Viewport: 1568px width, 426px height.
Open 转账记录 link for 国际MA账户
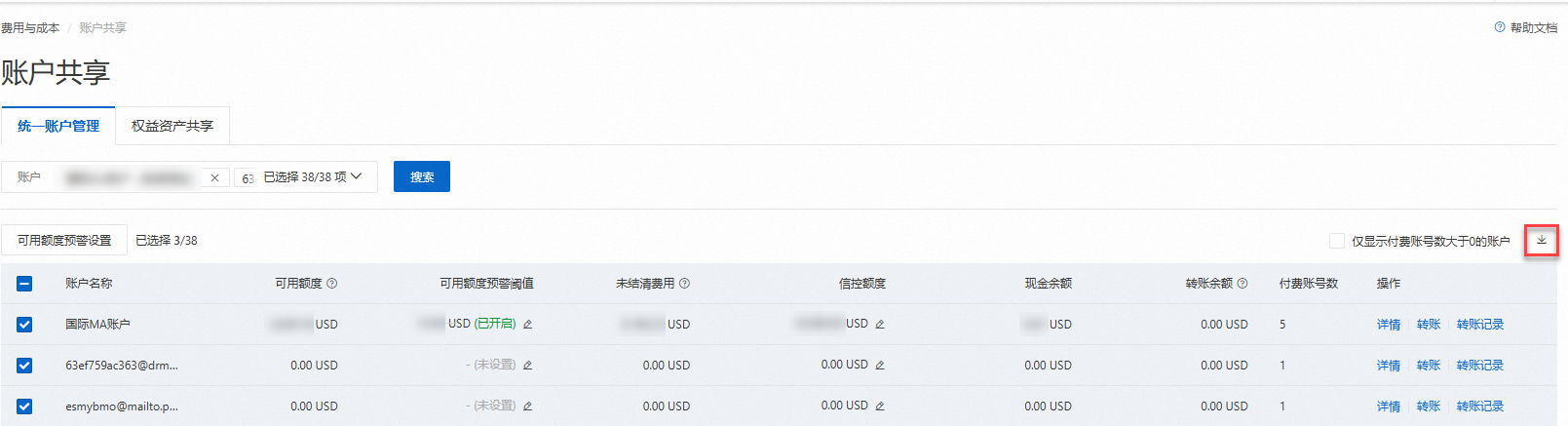tap(1479, 325)
